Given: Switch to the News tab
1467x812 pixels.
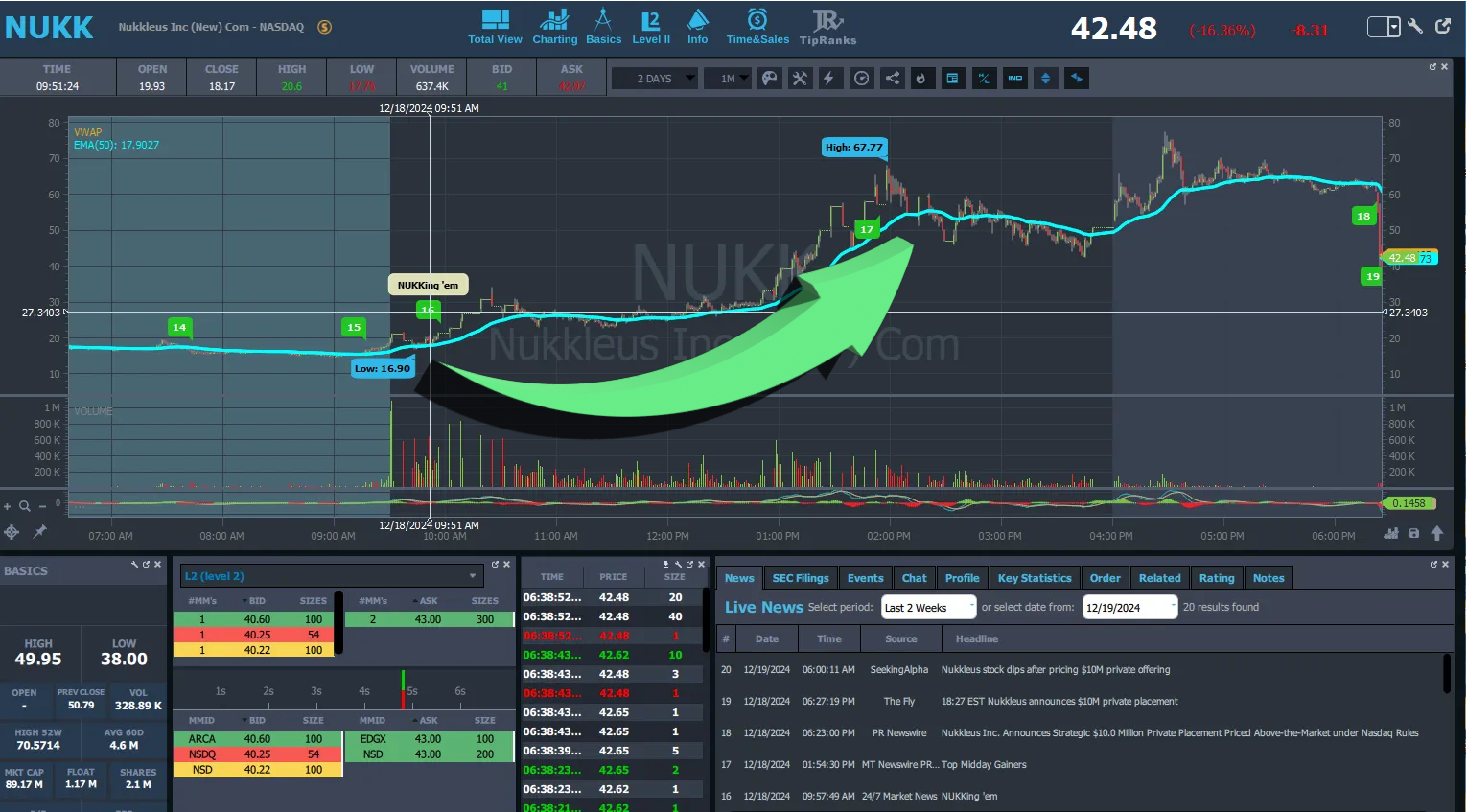Looking at the screenshot, I should pyautogui.click(x=739, y=578).
